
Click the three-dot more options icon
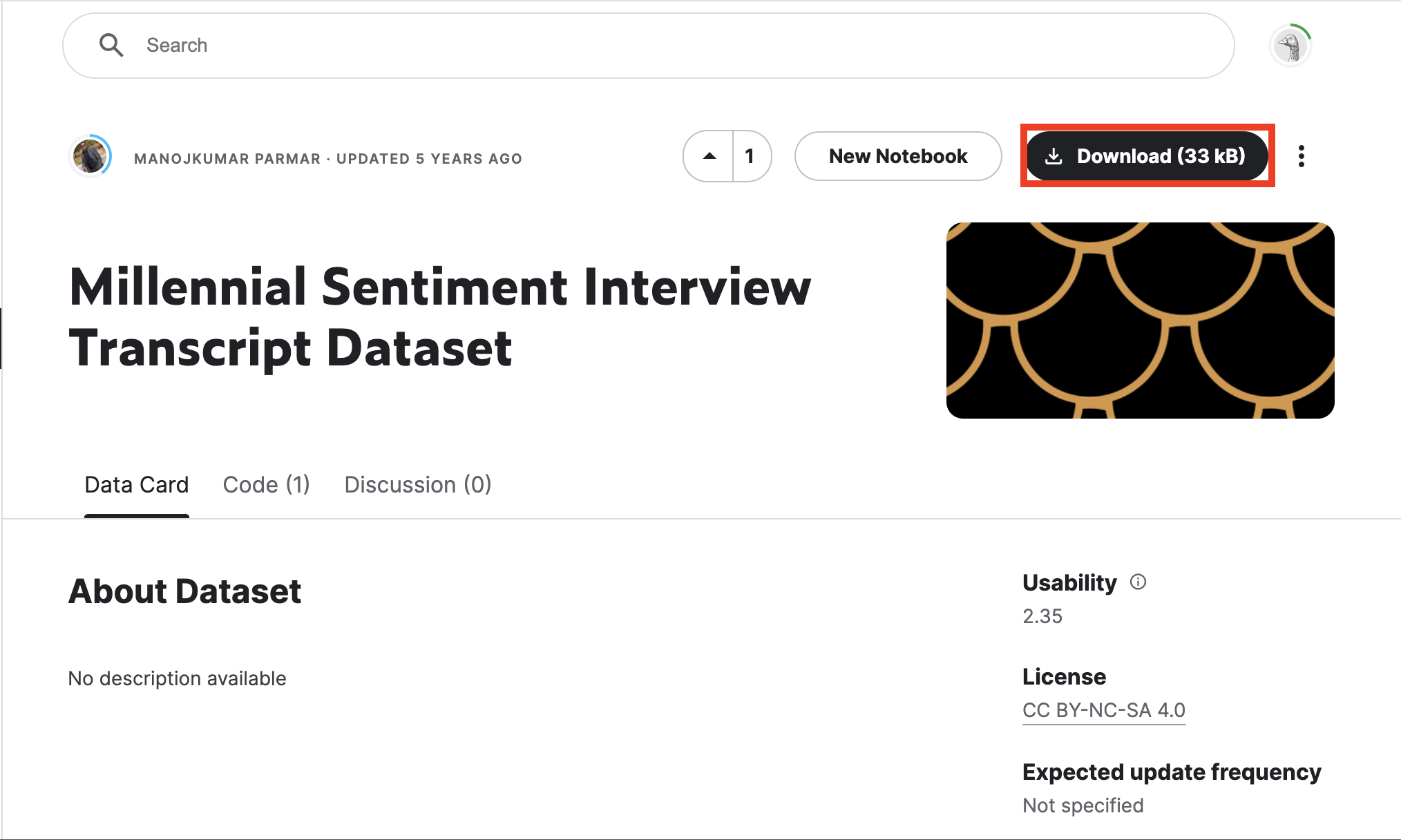(x=1302, y=156)
